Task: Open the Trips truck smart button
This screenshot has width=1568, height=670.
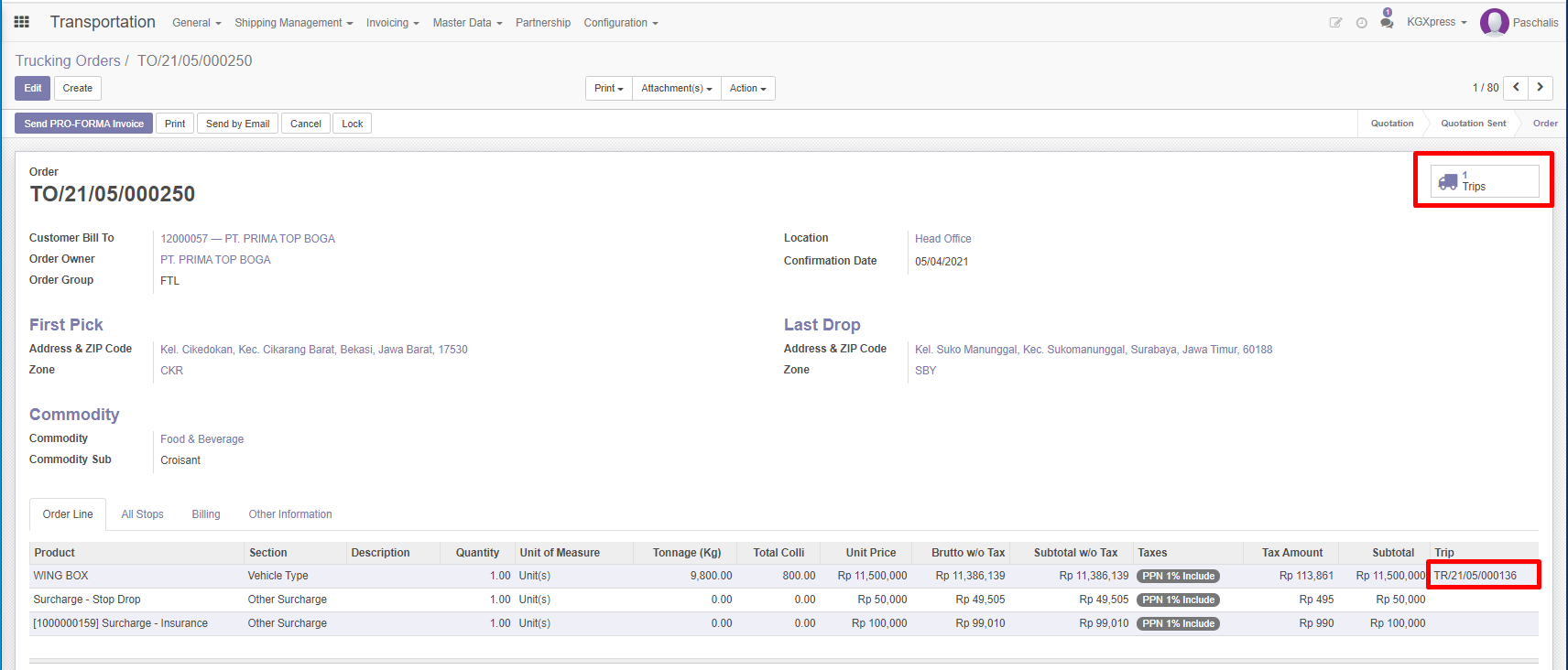Action: (1485, 181)
